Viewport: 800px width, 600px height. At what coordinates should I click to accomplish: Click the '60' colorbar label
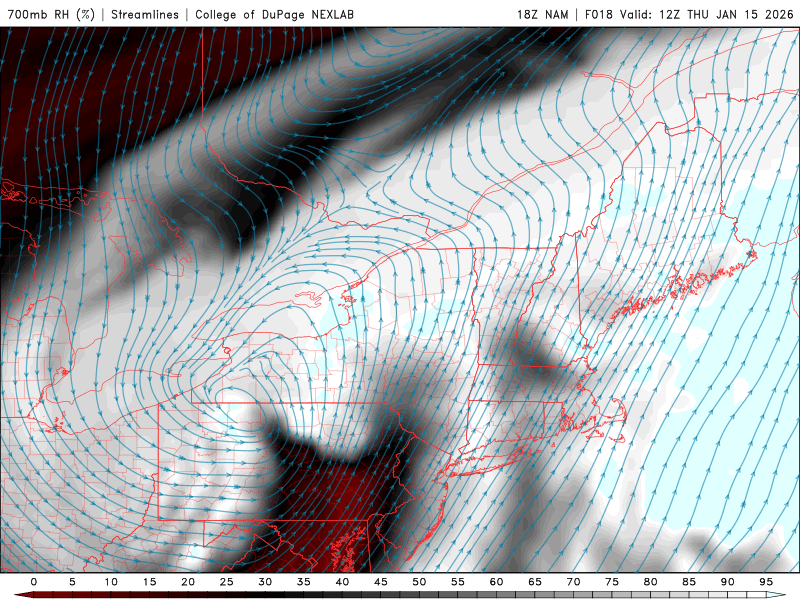tap(496, 582)
